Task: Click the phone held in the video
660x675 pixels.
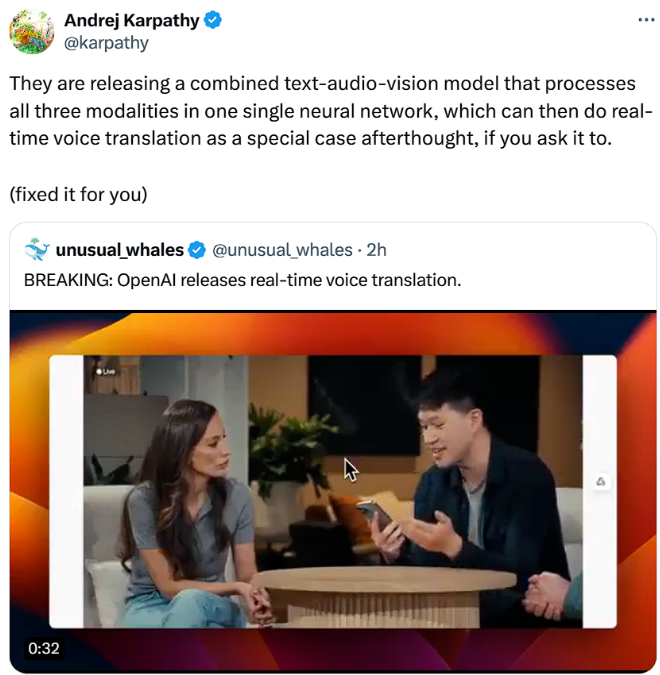Action: (x=375, y=516)
